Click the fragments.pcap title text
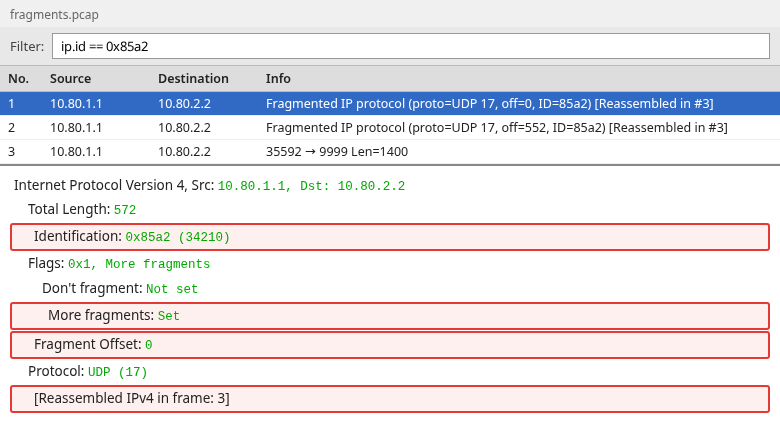Viewport: 780px width, 422px height. [54, 14]
